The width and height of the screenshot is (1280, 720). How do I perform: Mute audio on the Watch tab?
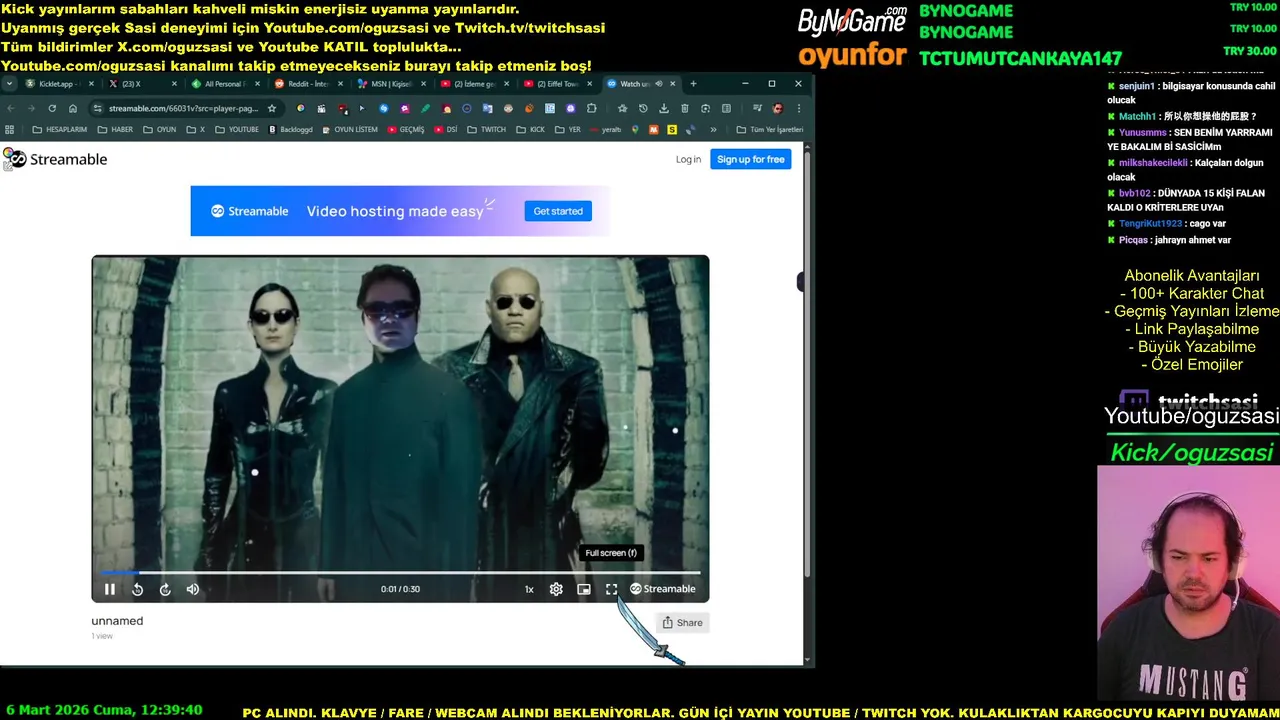pyautogui.click(x=658, y=84)
